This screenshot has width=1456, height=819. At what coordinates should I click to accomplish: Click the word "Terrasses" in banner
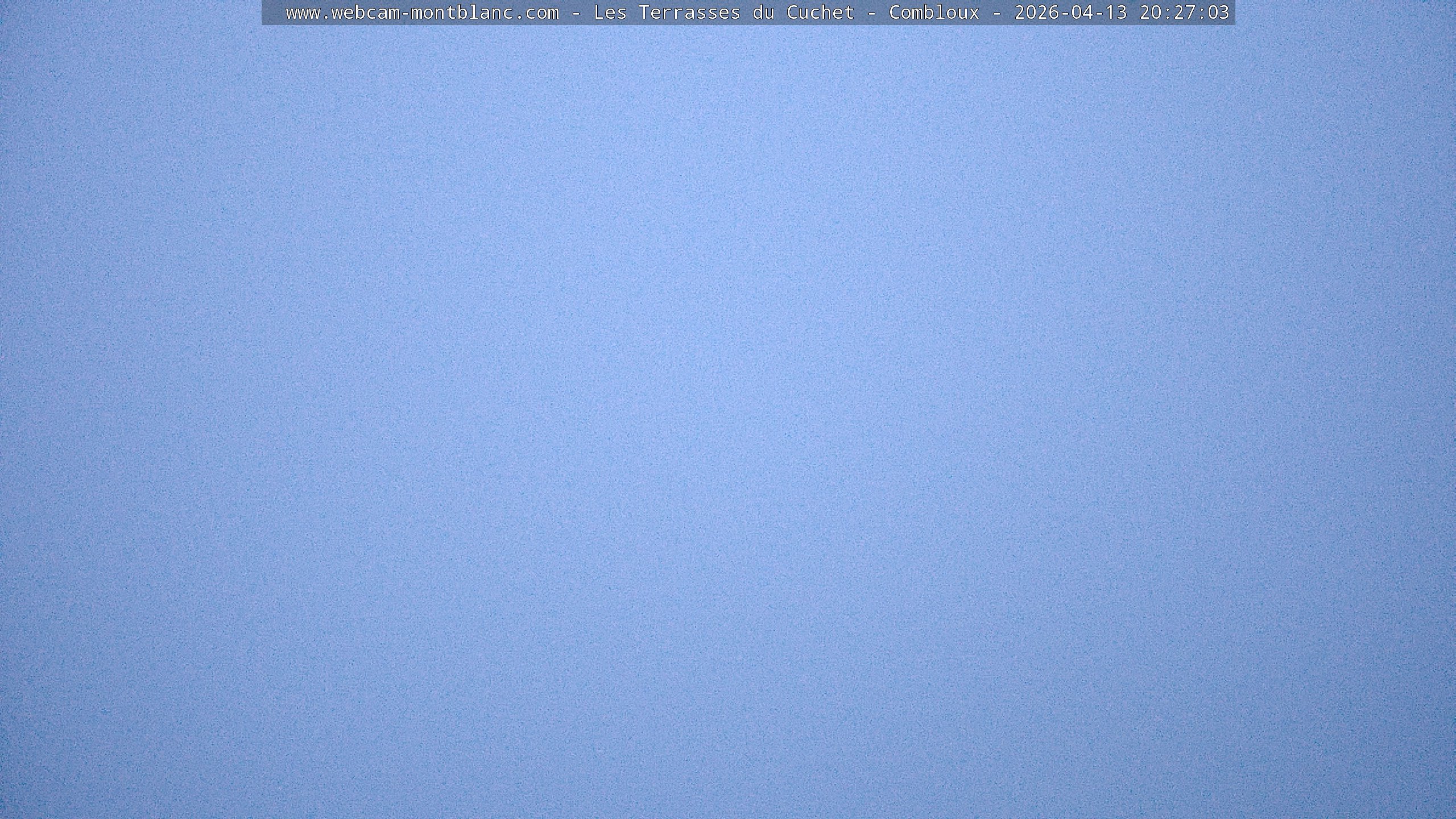pyautogui.click(x=689, y=13)
